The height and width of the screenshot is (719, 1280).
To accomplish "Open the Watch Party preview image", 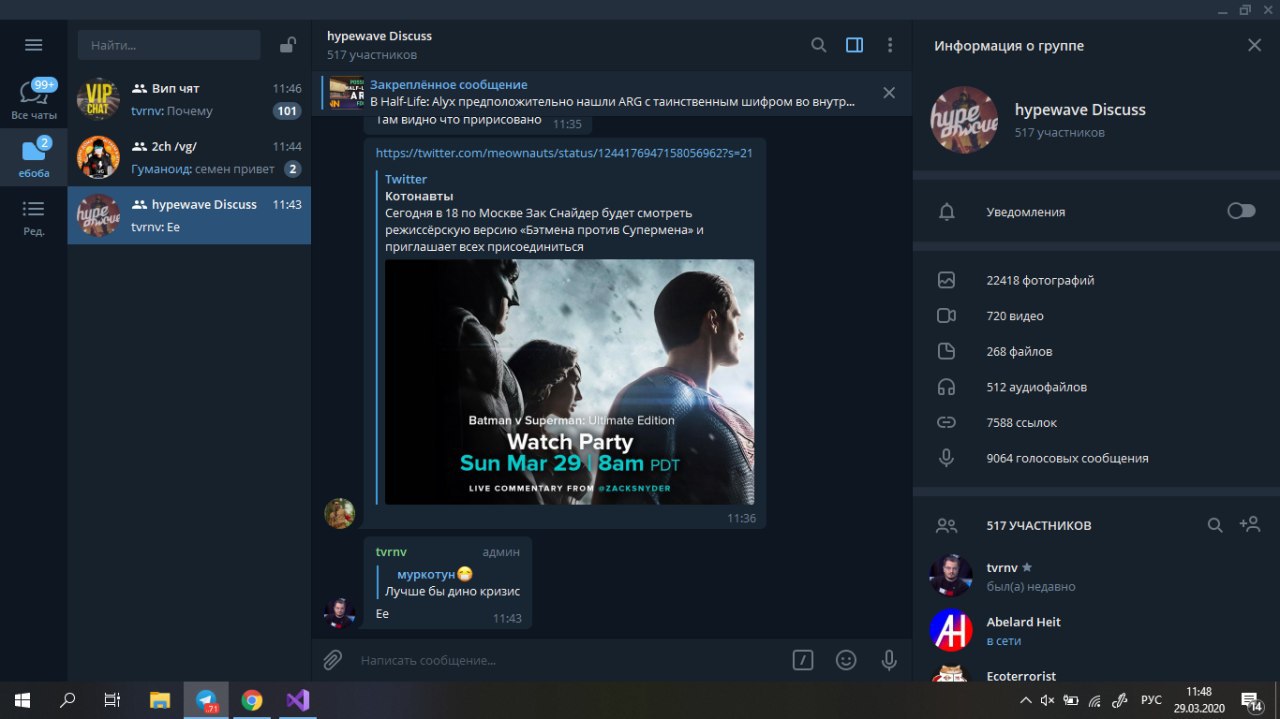I will pyautogui.click(x=570, y=382).
